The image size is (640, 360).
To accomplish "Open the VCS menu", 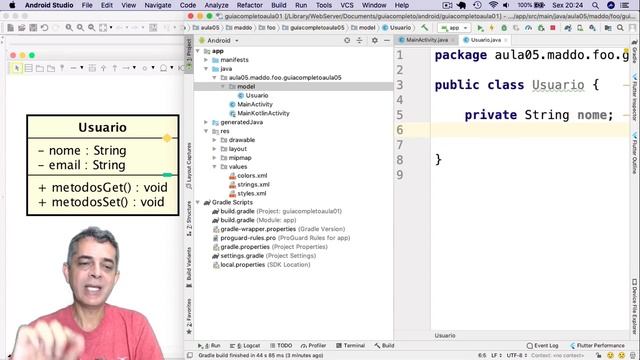I will coord(347,5).
